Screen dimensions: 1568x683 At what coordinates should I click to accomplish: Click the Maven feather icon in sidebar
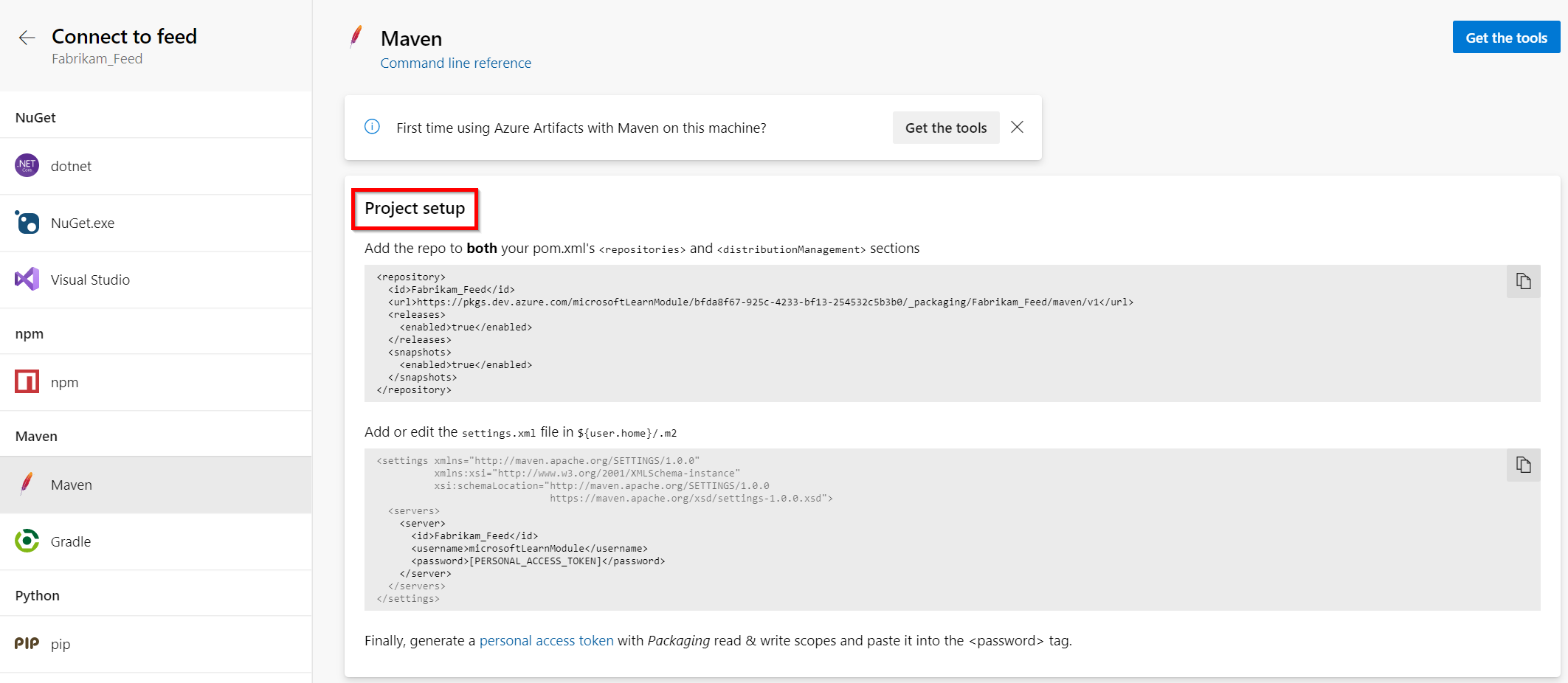27,484
